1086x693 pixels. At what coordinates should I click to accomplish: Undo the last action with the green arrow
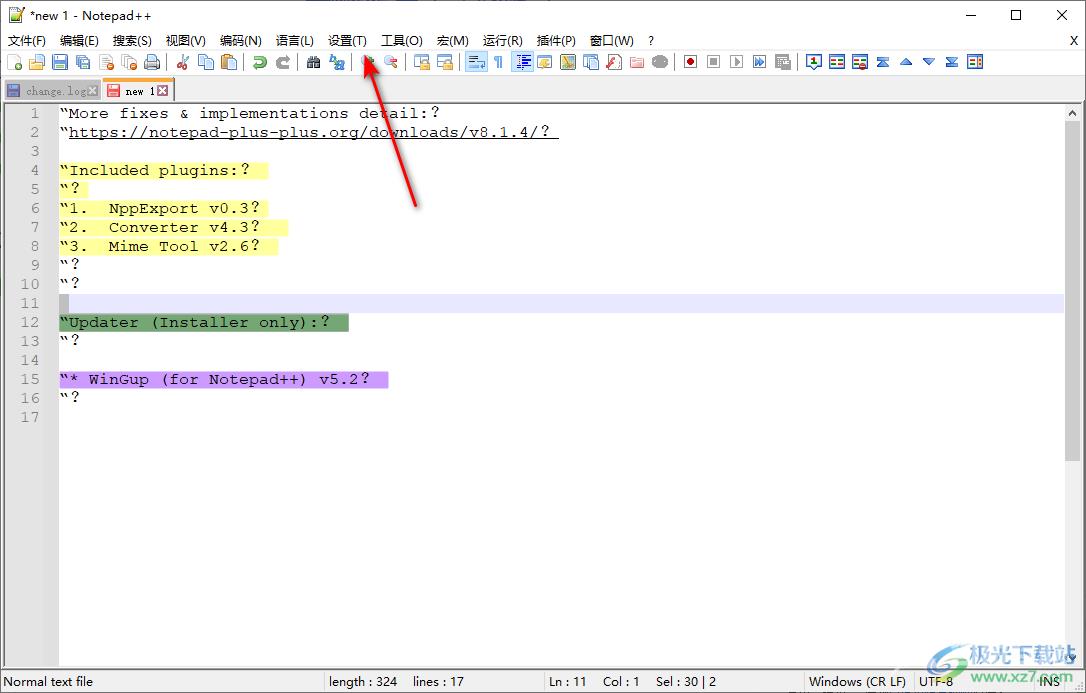coord(260,62)
